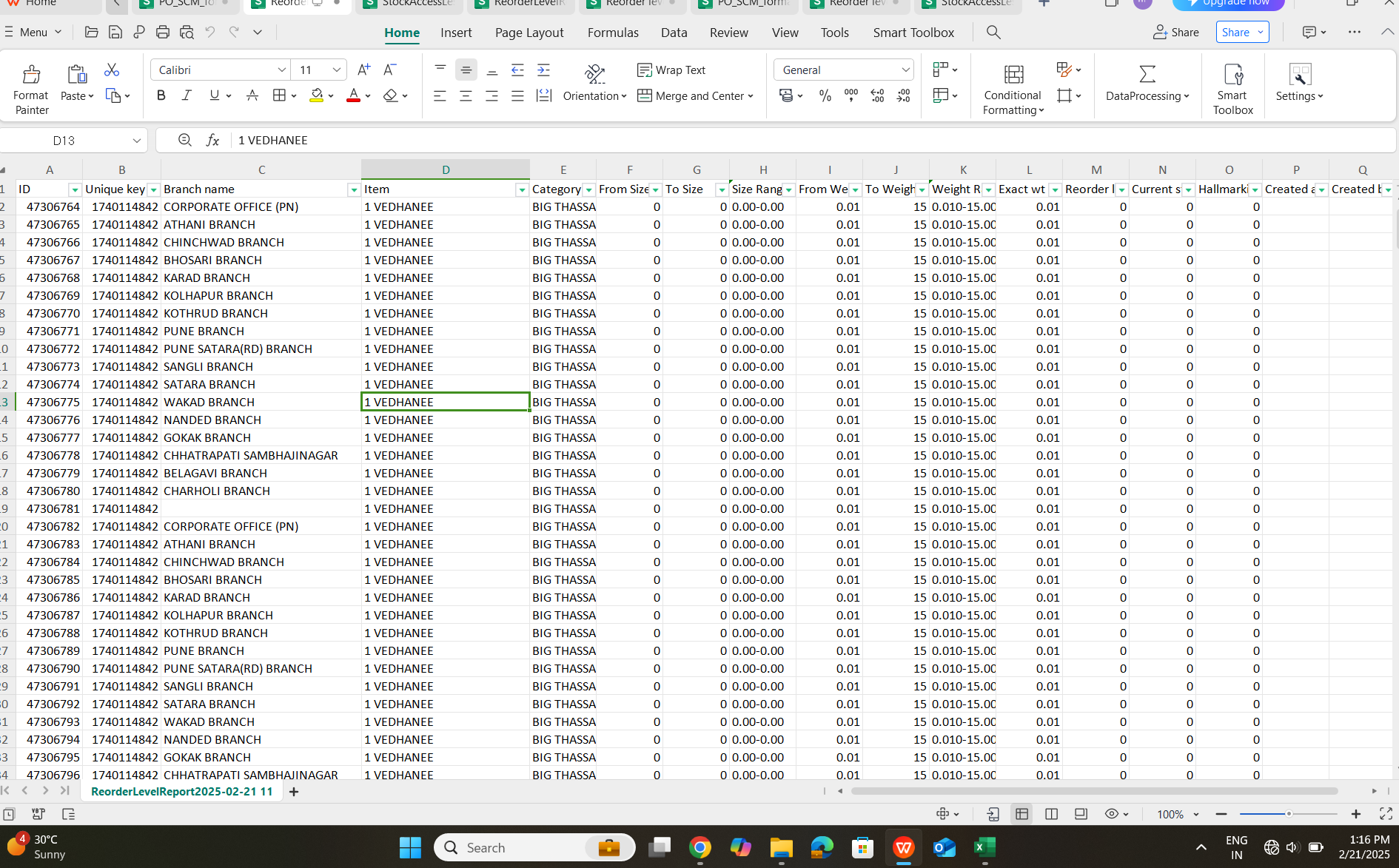This screenshot has height=868, width=1399.
Task: Click the zoom slider handle
Action: [x=1289, y=814]
